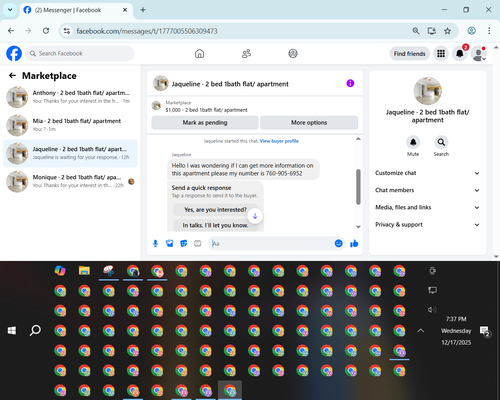Attach a photo with the image icon
The width and height of the screenshot is (500, 400).
(x=170, y=244)
